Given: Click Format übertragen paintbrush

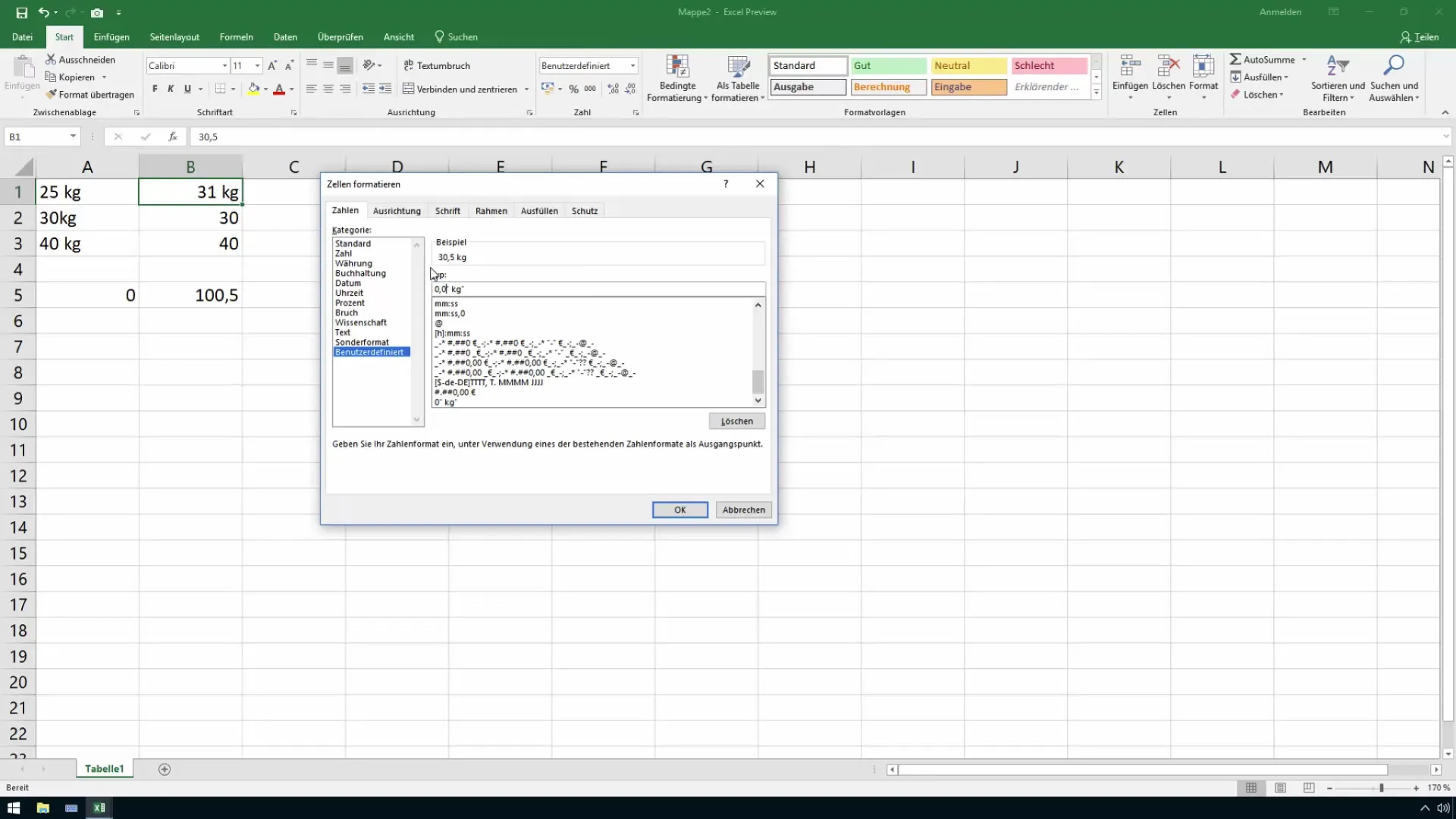Looking at the screenshot, I should click(51, 95).
